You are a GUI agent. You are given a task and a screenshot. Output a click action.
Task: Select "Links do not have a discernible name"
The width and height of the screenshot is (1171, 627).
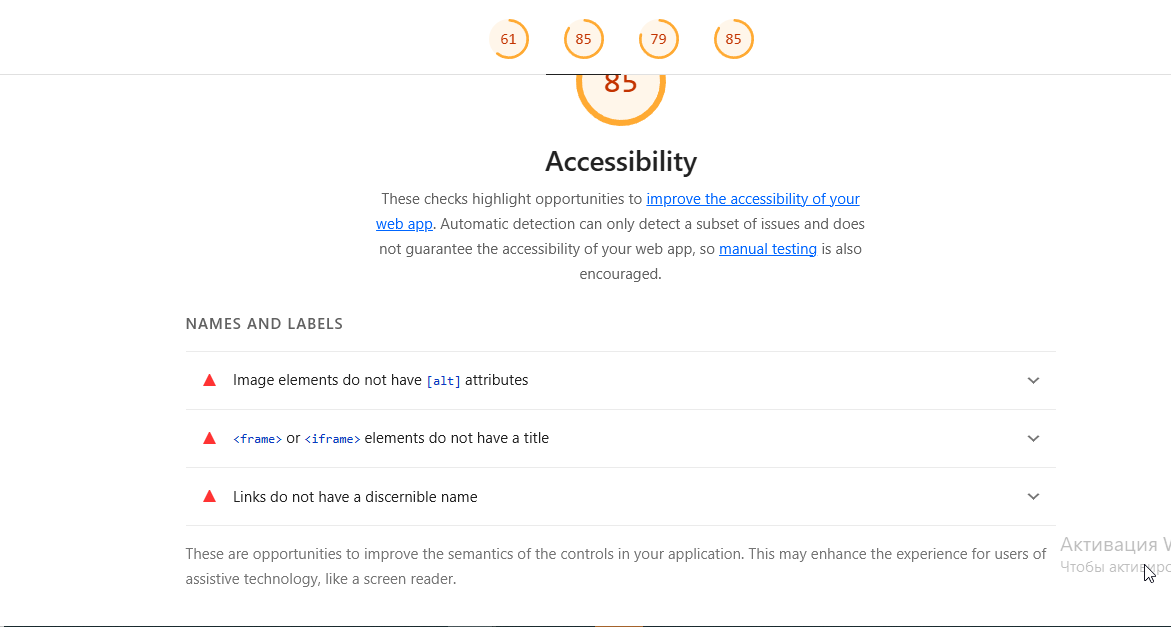click(x=355, y=497)
